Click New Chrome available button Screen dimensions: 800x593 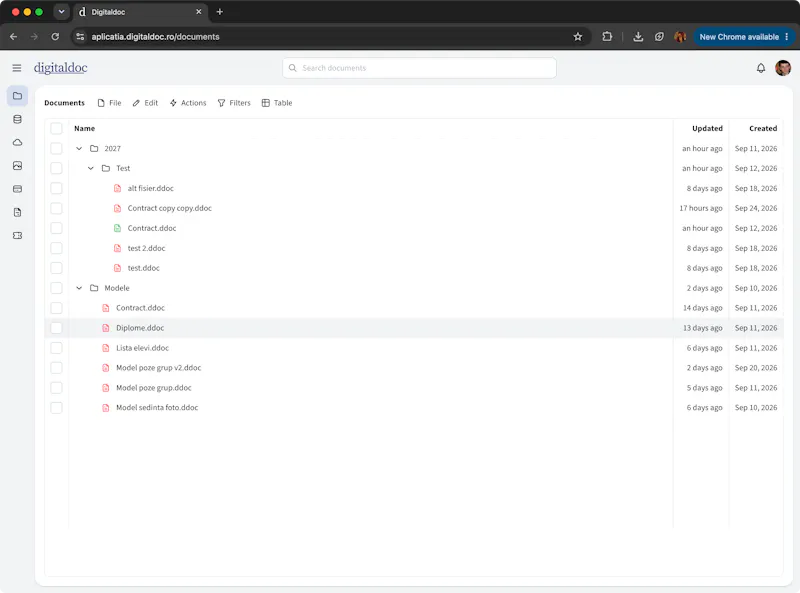tap(743, 37)
